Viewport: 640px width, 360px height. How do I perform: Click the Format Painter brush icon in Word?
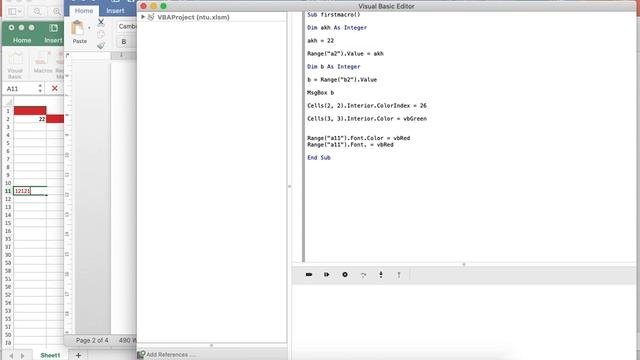tap(101, 45)
